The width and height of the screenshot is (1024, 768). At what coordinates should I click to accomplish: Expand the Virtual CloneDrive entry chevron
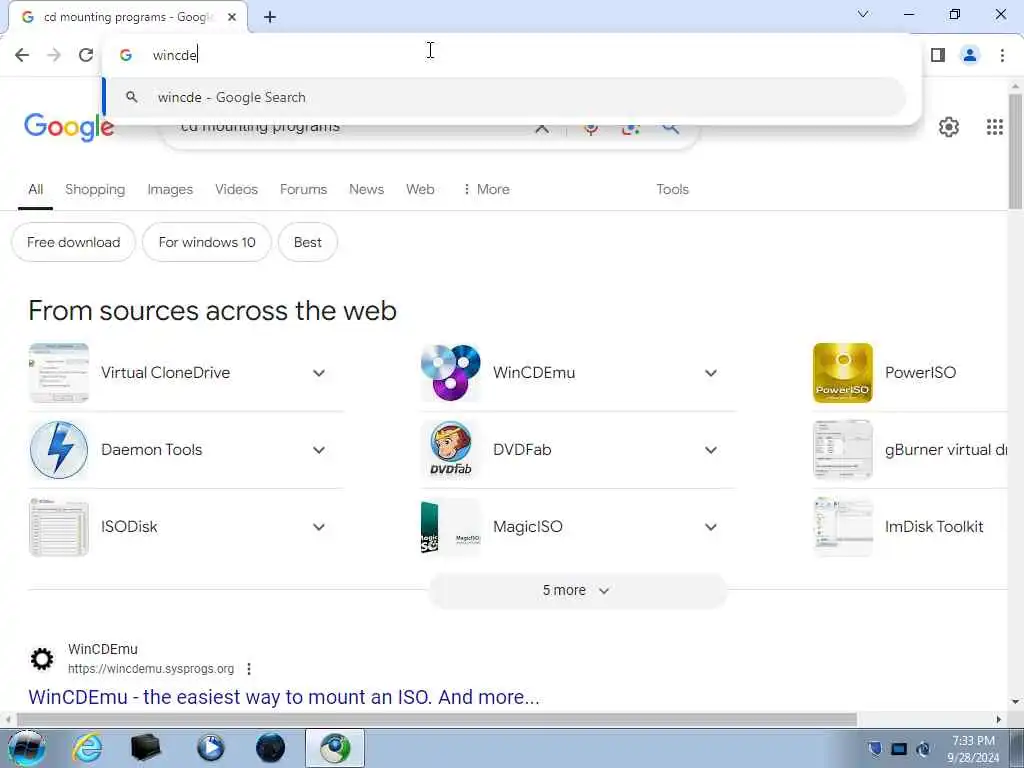click(x=319, y=374)
